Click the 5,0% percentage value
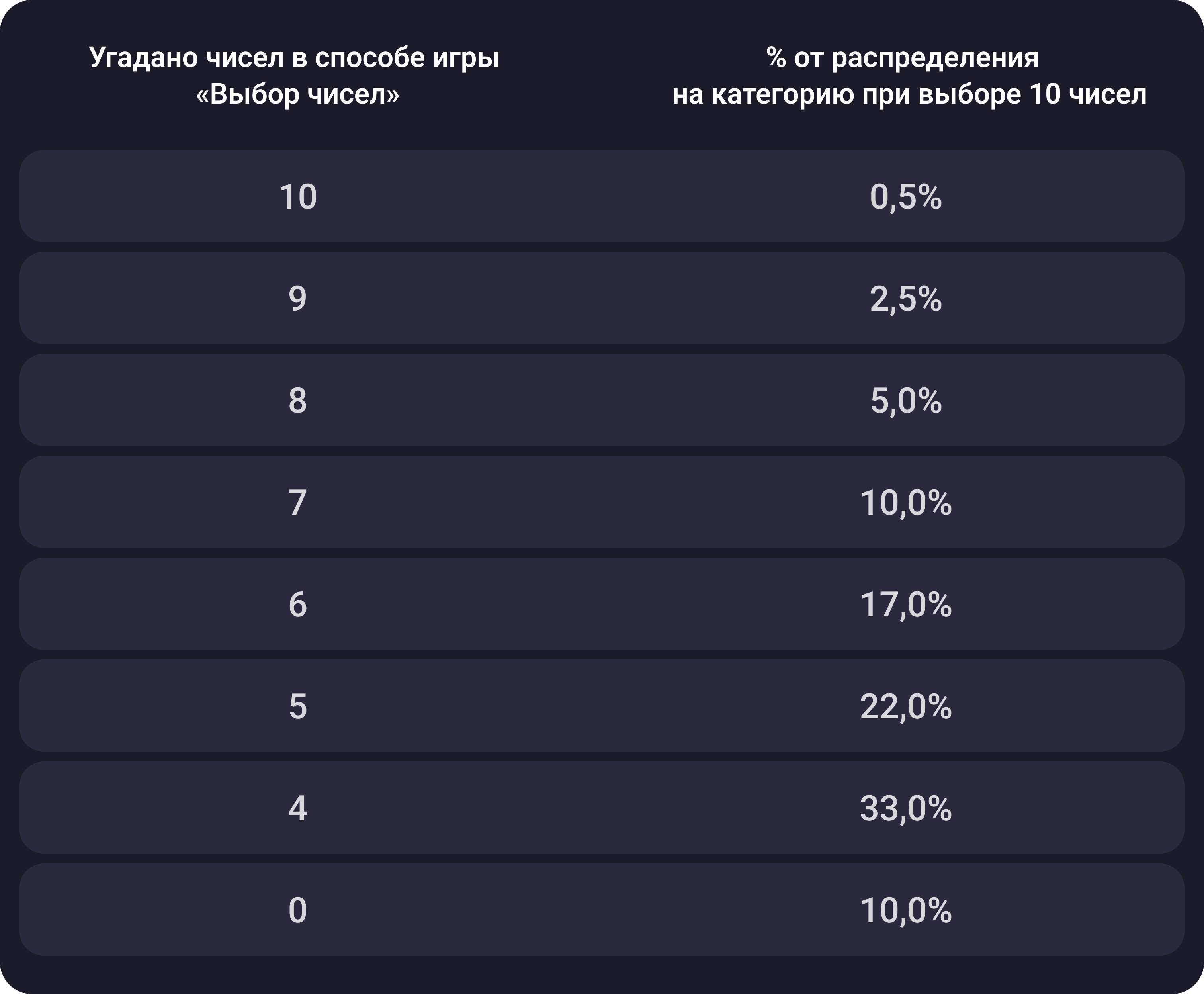The height and width of the screenshot is (994, 1204). pyautogui.click(x=906, y=400)
